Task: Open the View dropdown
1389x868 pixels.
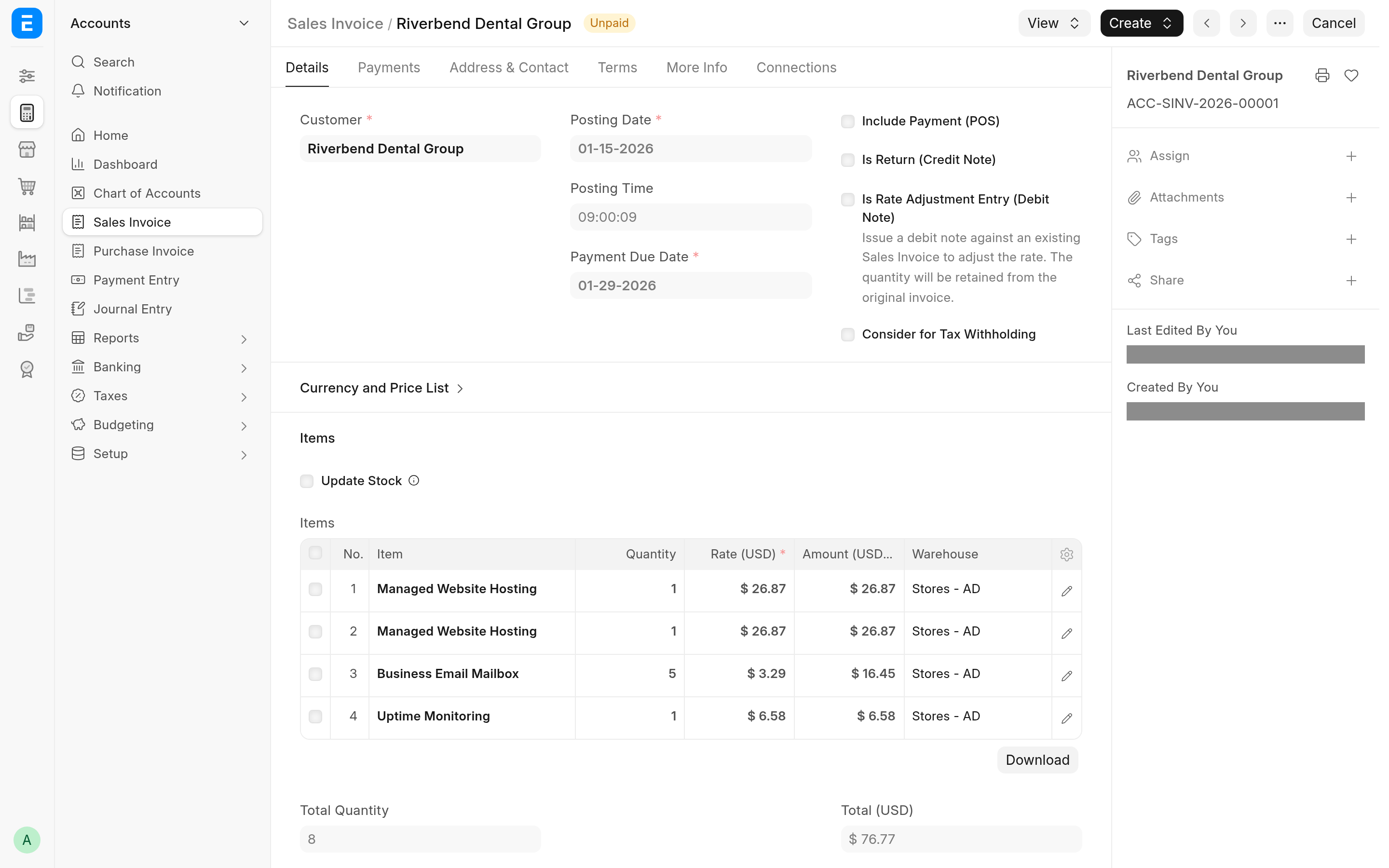Action: (x=1054, y=23)
